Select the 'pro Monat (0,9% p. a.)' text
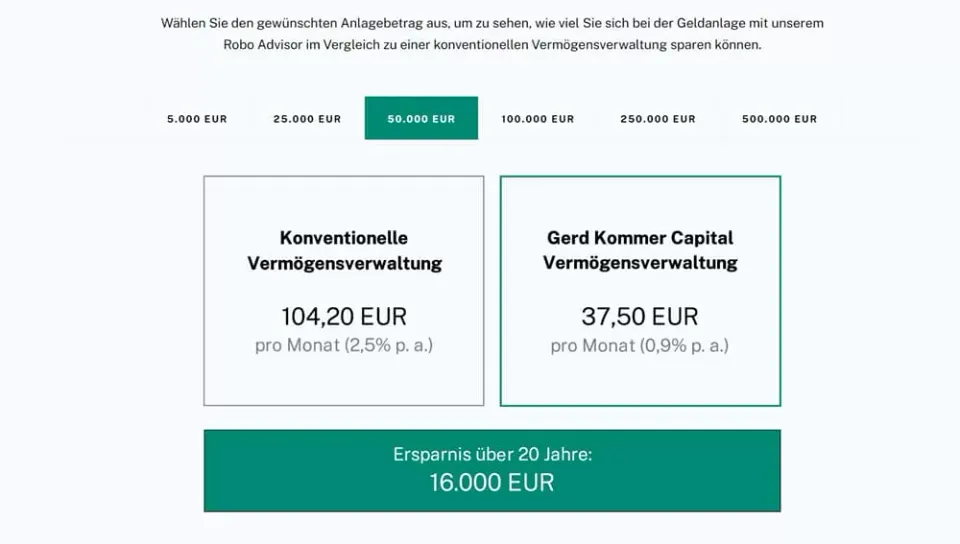960x544 pixels. click(x=640, y=345)
